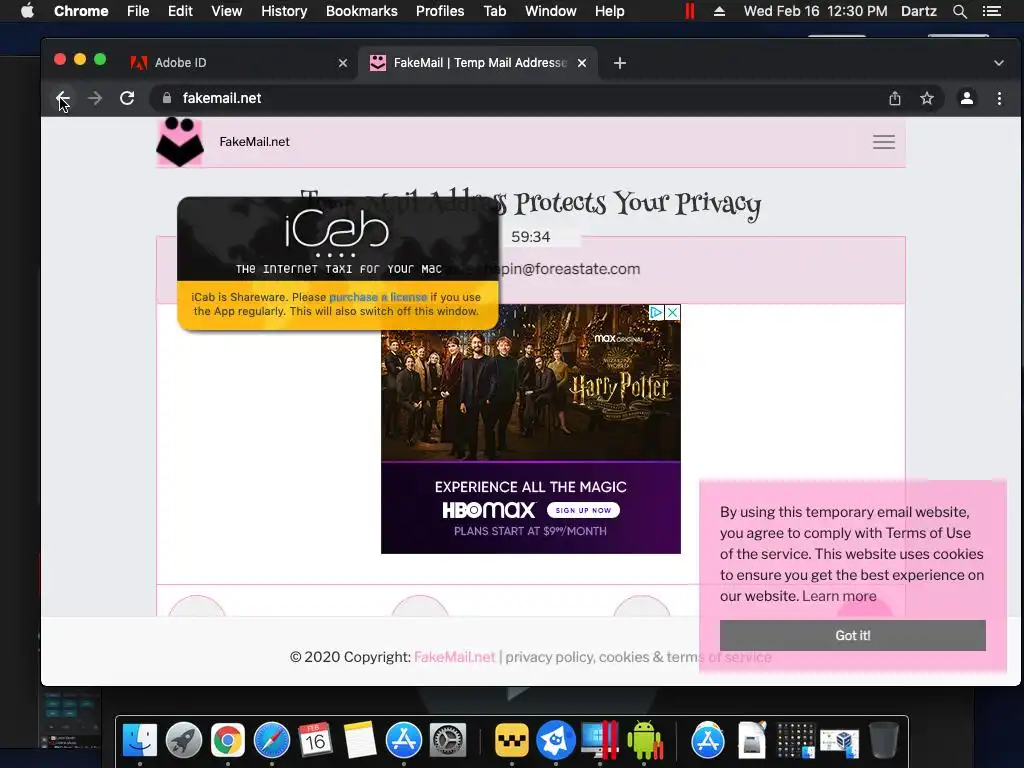Open the Tab menu
Viewport: 1024px width, 768px height.
click(494, 11)
